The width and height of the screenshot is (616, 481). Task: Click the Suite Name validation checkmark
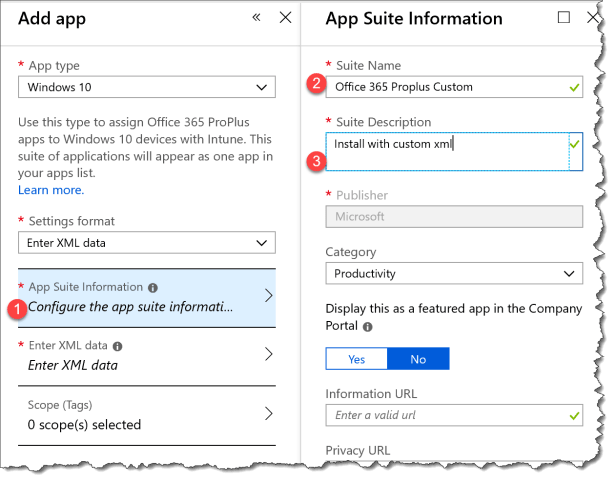point(574,88)
